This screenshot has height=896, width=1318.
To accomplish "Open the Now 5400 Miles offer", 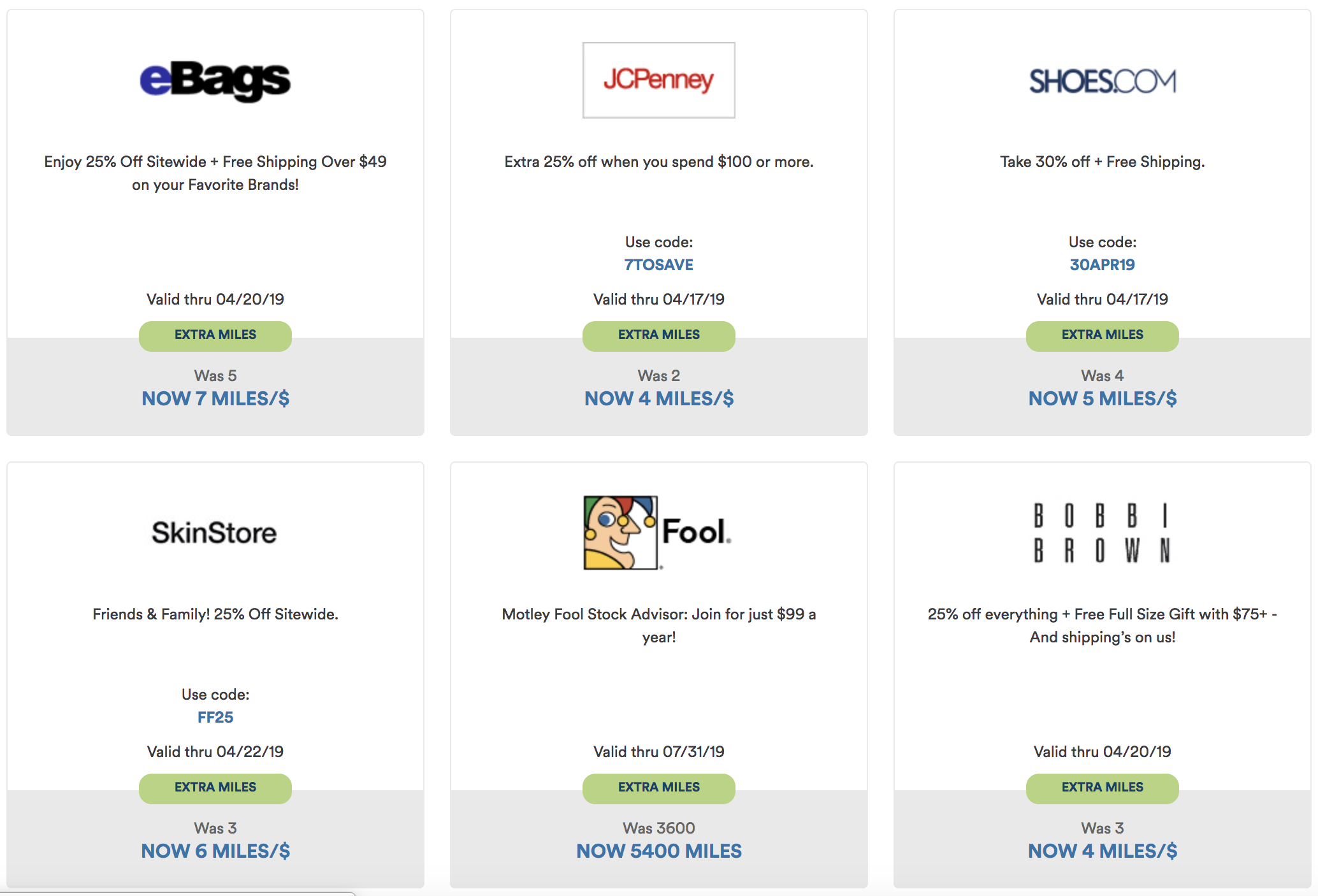I will [x=658, y=851].
